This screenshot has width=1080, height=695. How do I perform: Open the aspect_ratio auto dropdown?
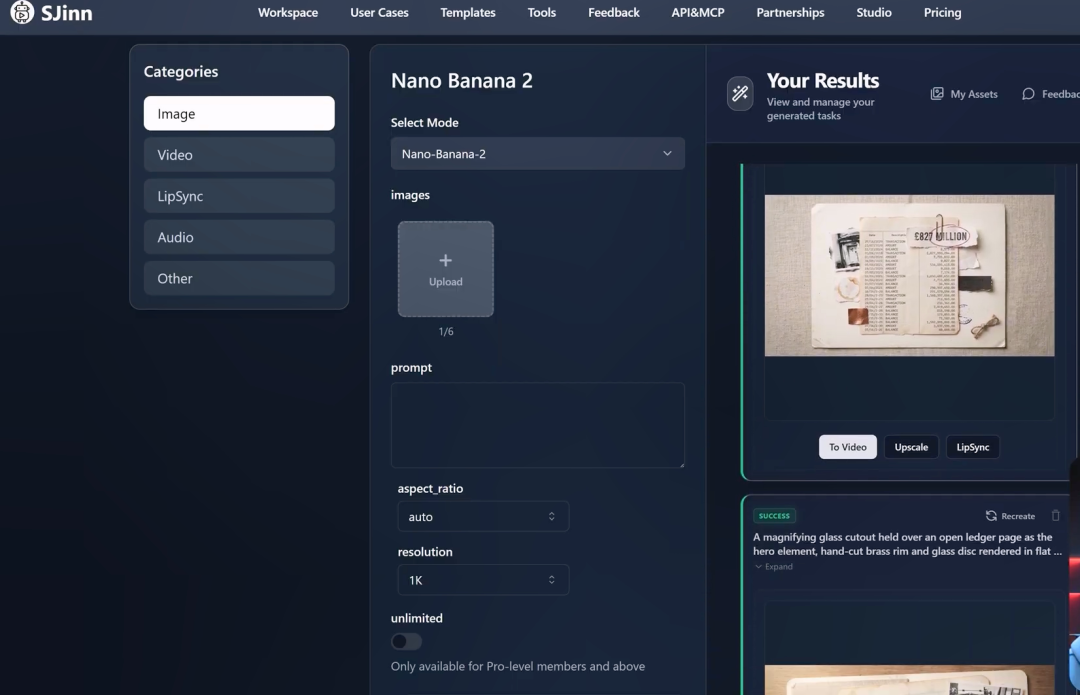(x=483, y=517)
